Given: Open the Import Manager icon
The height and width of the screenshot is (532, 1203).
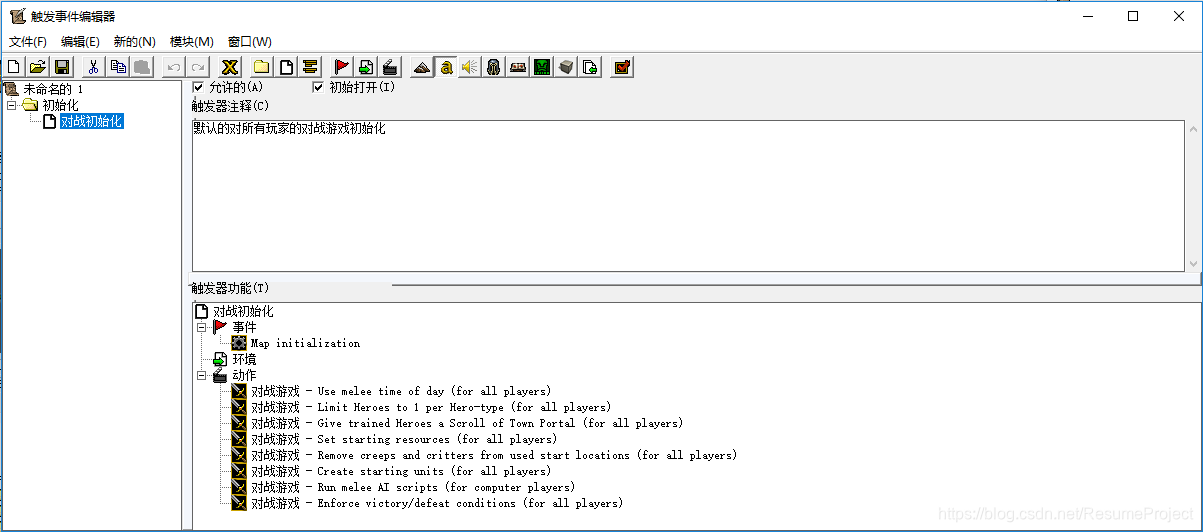Looking at the screenshot, I should click(x=590, y=67).
